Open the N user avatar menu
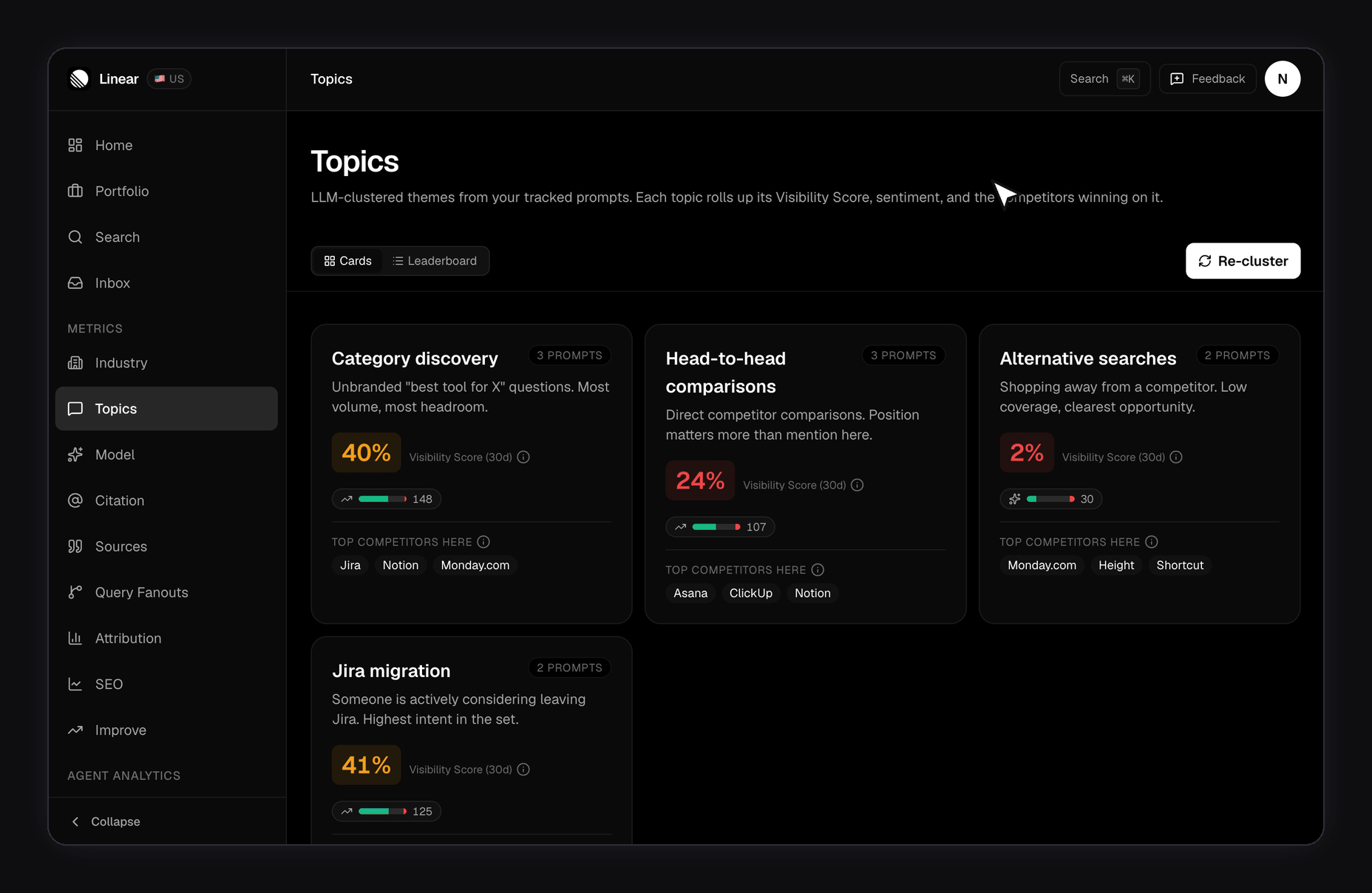 pos(1283,79)
